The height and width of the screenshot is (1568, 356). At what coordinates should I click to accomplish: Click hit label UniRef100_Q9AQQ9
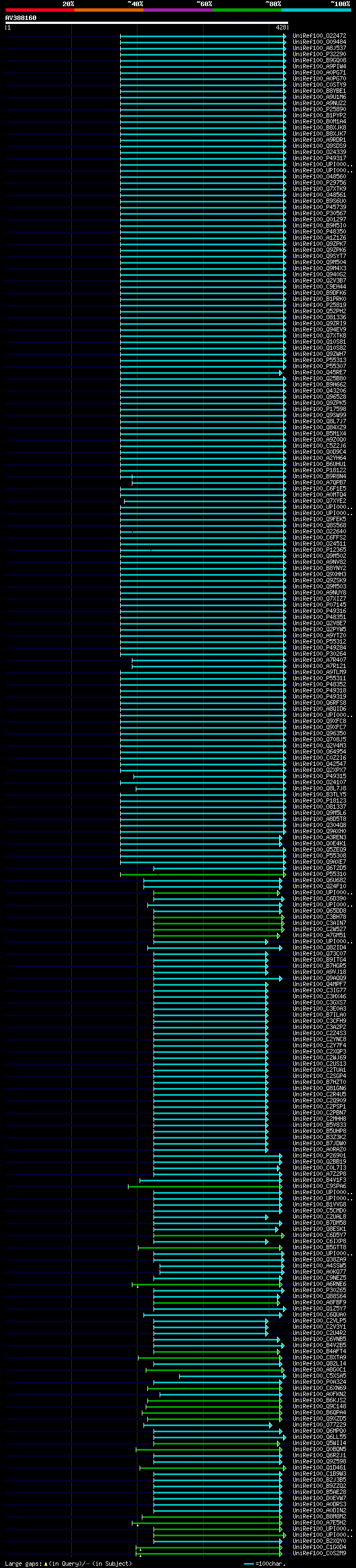(319, 977)
